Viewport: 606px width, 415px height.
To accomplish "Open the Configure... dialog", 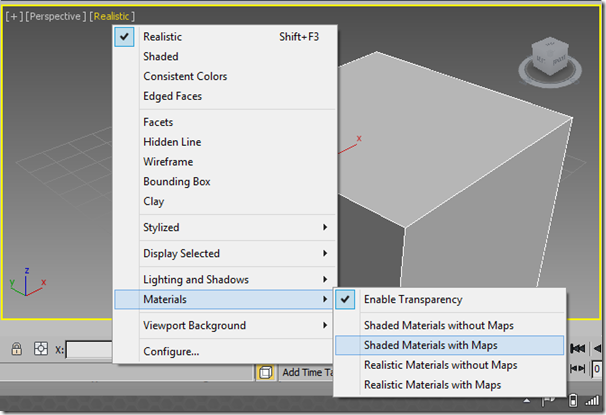I will (x=171, y=351).
